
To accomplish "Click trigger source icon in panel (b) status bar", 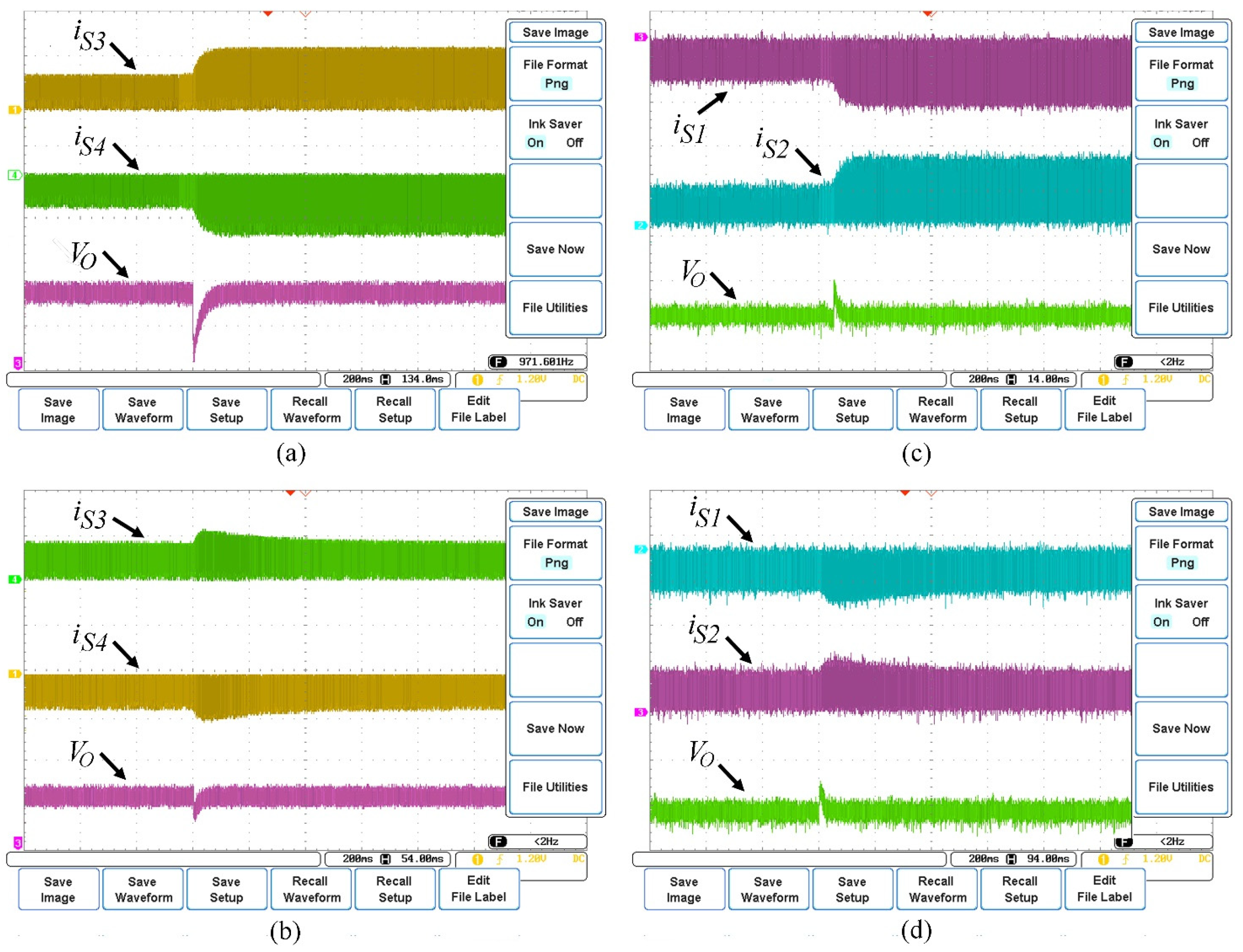I will coord(477,859).
